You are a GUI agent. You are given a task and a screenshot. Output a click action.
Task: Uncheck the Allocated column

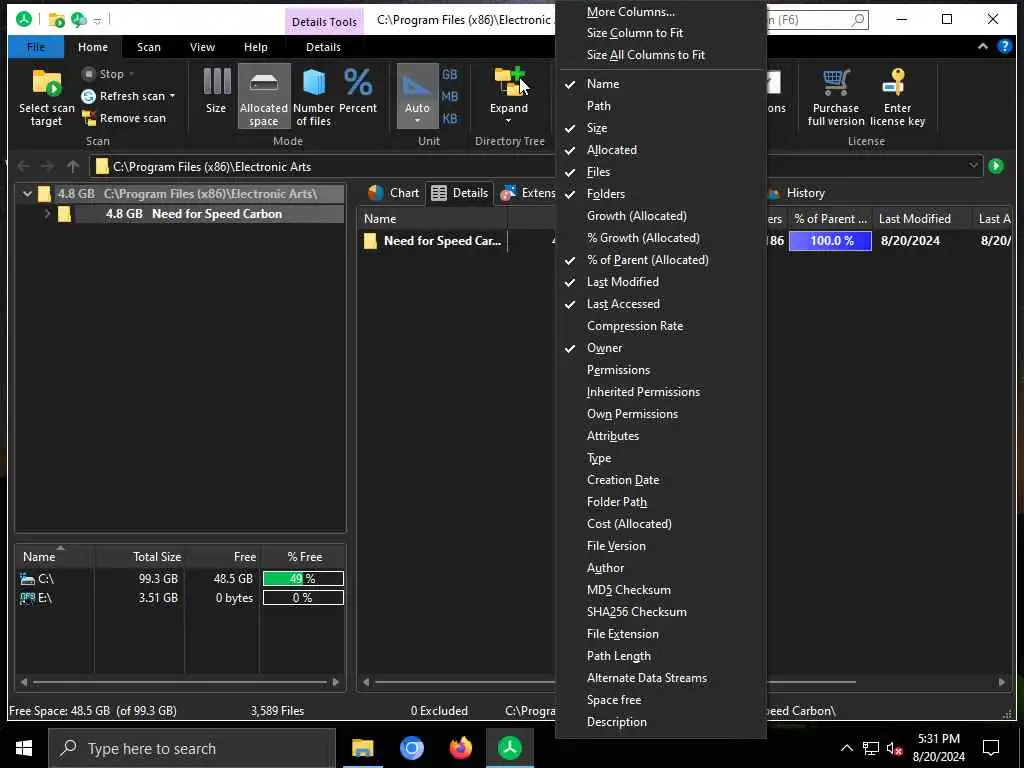pyautogui.click(x=660, y=150)
